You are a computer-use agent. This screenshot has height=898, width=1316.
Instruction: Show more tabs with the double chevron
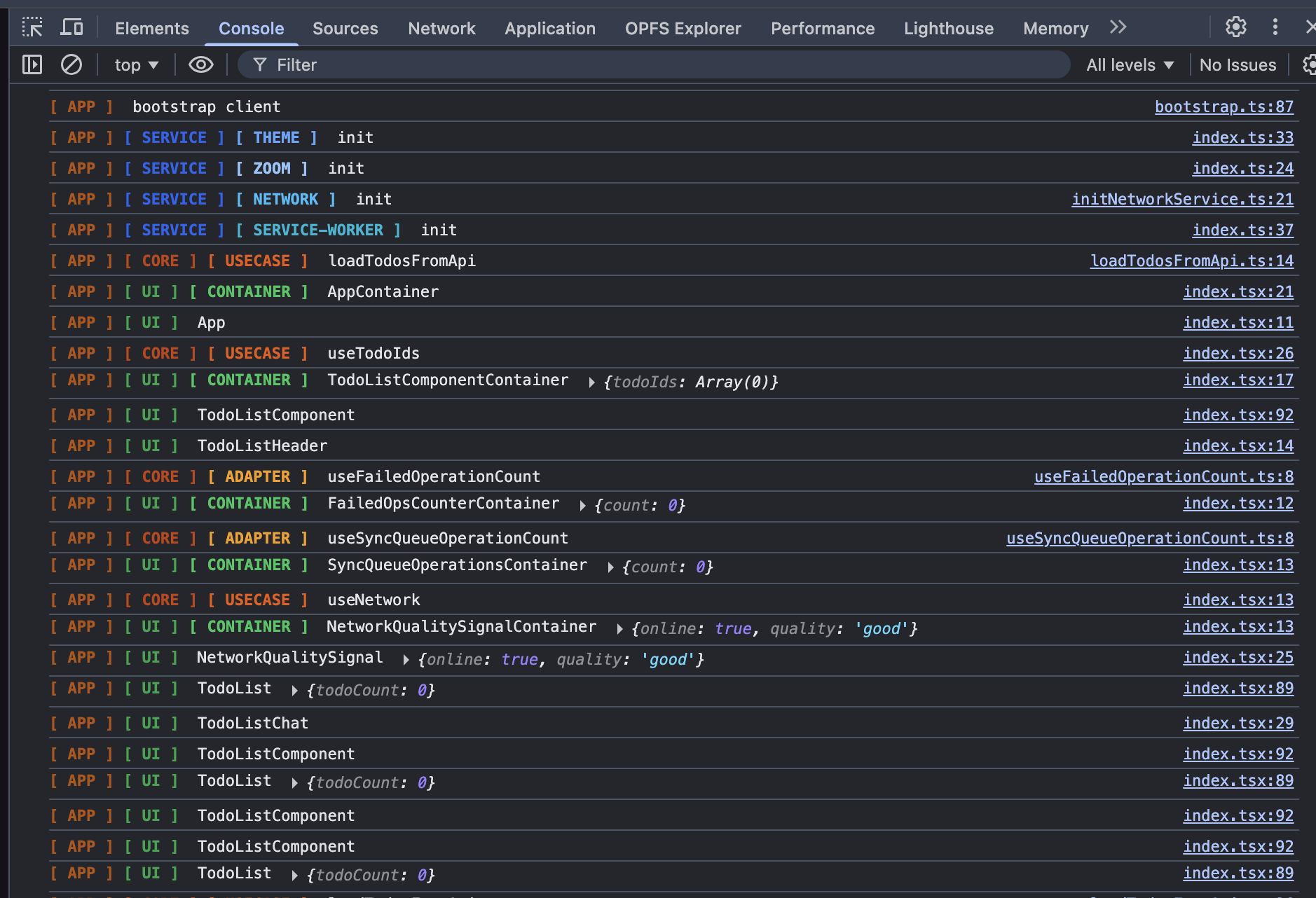click(1118, 27)
